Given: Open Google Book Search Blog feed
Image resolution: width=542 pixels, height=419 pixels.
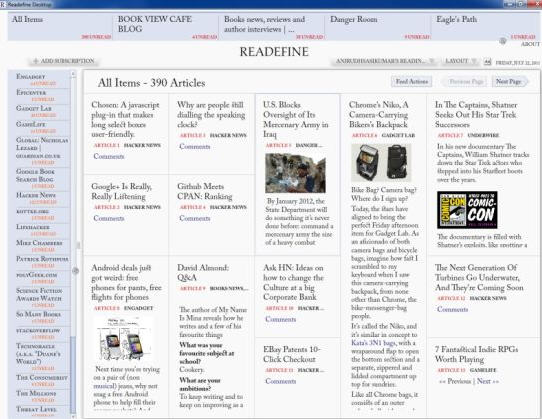Looking at the screenshot, I should 43,178.
